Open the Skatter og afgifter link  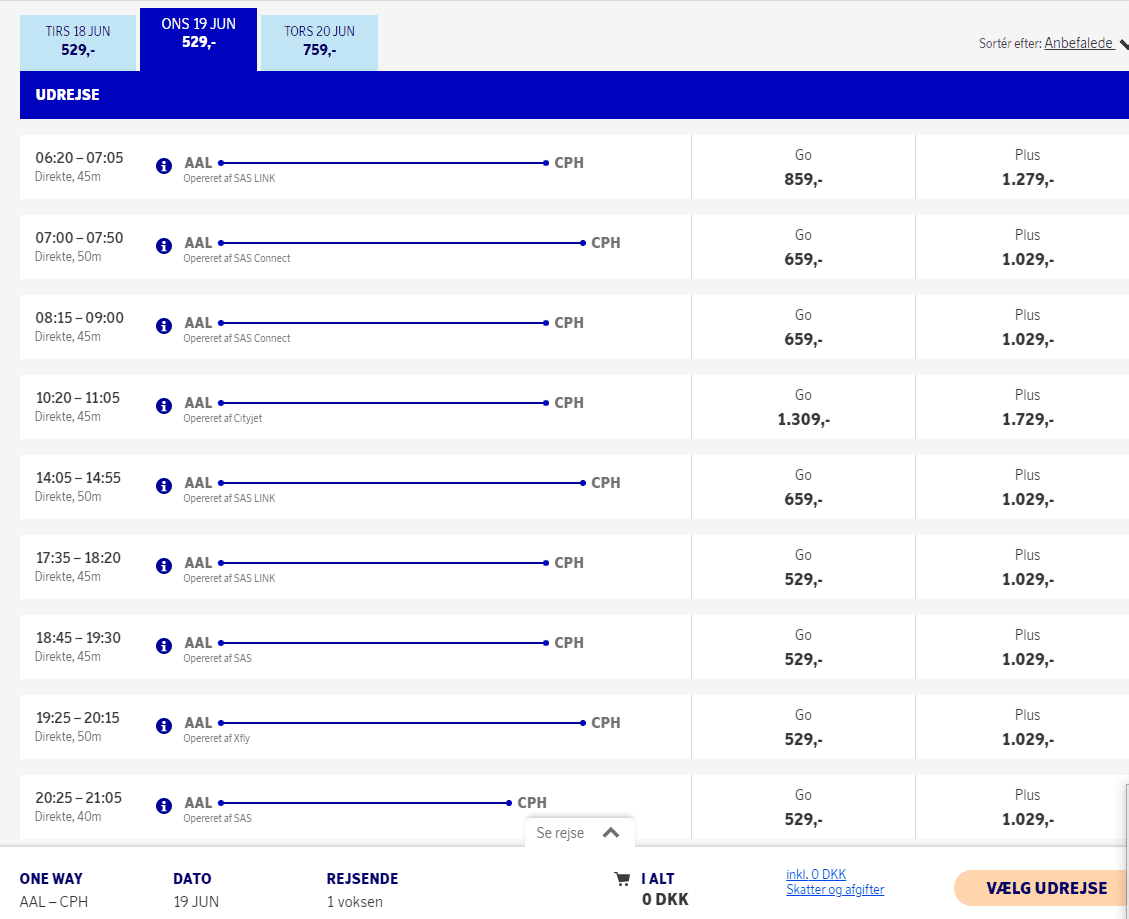pos(835,889)
